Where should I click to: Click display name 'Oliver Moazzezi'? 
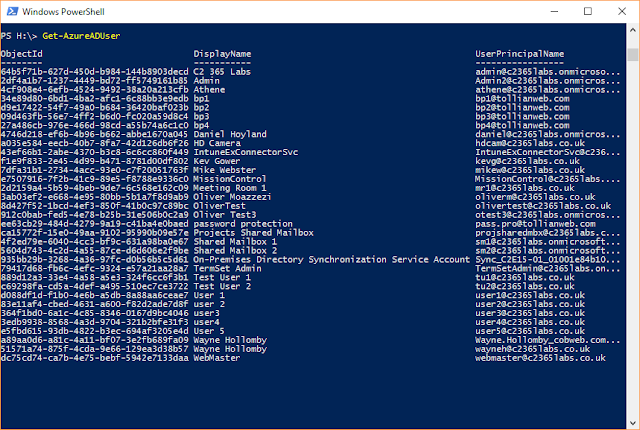(x=232, y=197)
